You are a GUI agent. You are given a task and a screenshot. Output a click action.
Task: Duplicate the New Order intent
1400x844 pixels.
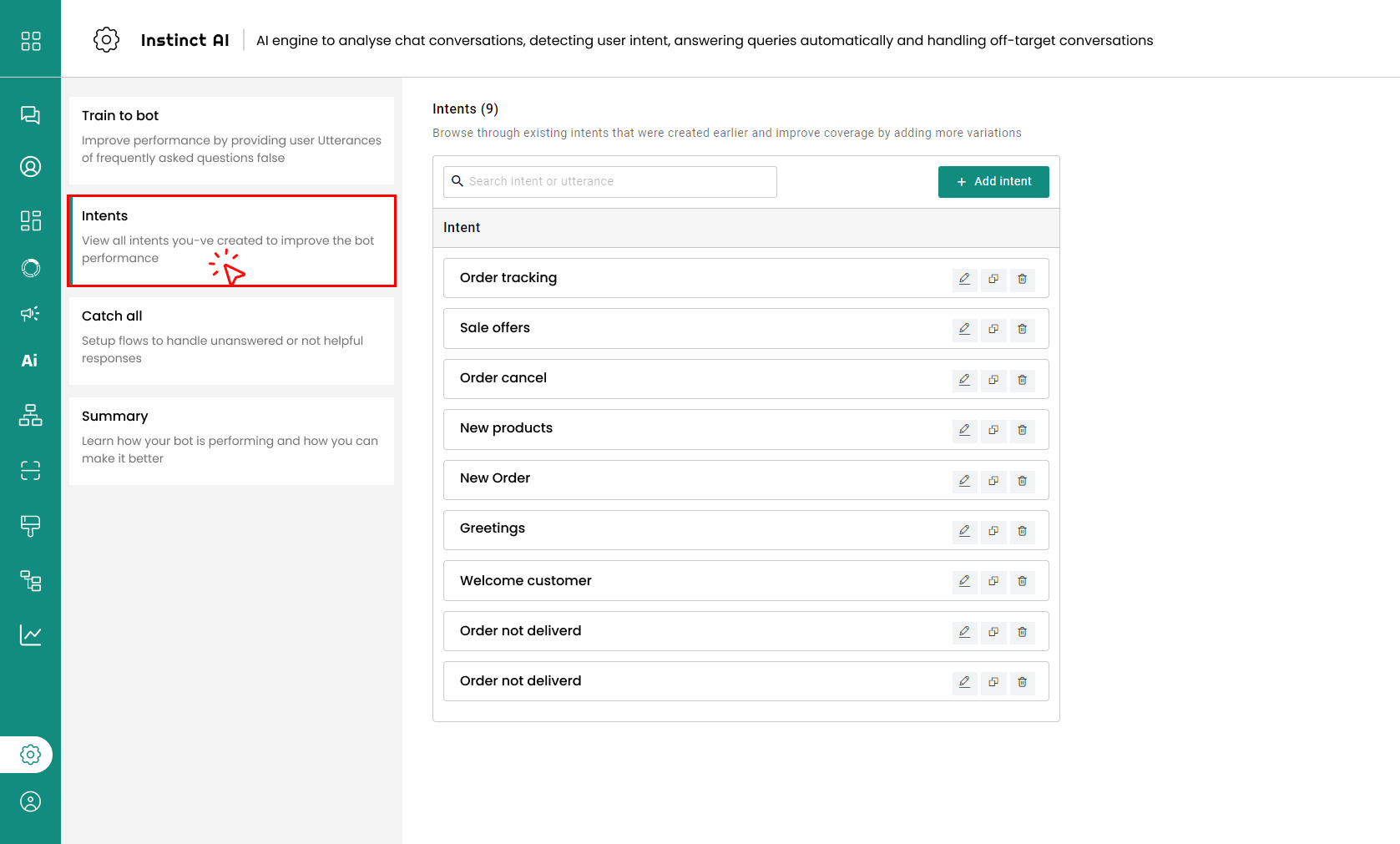click(993, 481)
